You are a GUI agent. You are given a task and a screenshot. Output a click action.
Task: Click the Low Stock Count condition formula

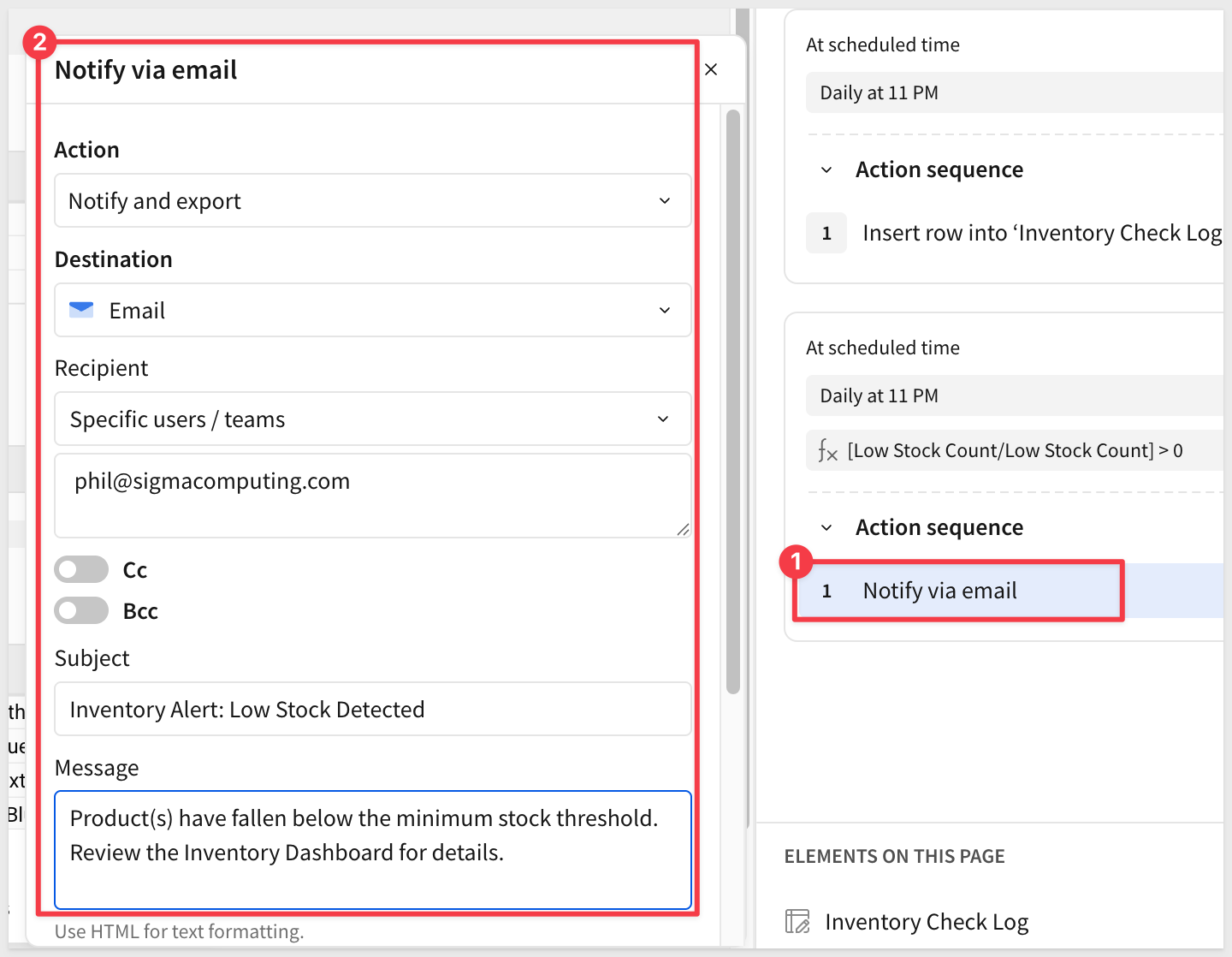click(1015, 450)
